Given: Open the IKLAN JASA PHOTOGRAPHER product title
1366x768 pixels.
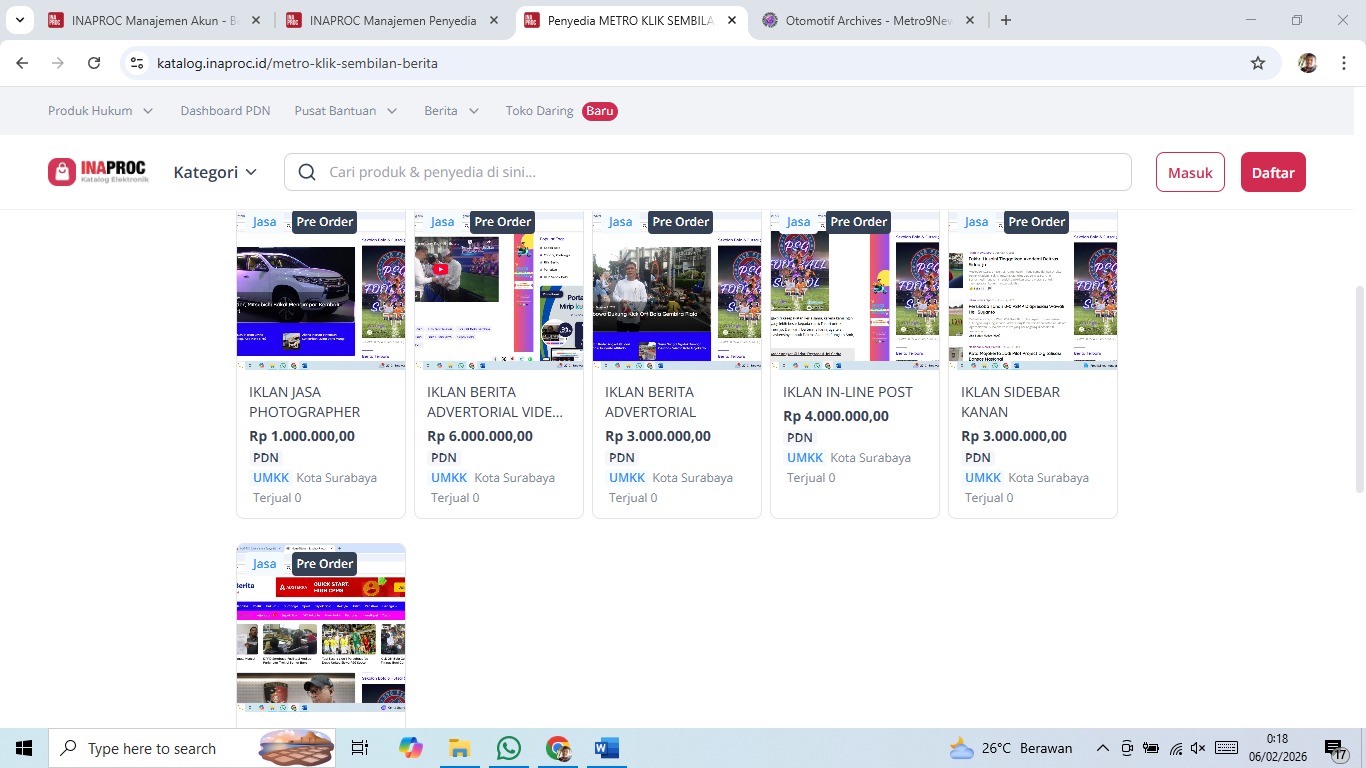Looking at the screenshot, I should click(305, 402).
